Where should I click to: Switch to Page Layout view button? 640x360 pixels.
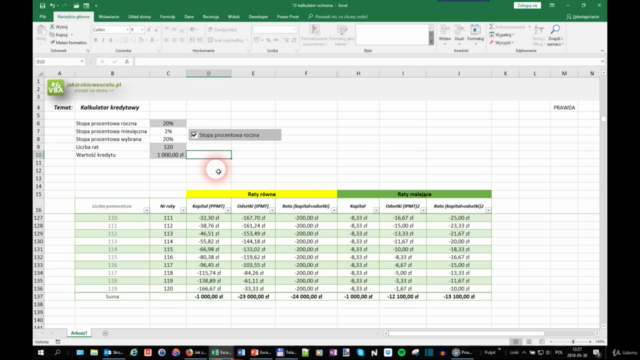tap(529, 342)
